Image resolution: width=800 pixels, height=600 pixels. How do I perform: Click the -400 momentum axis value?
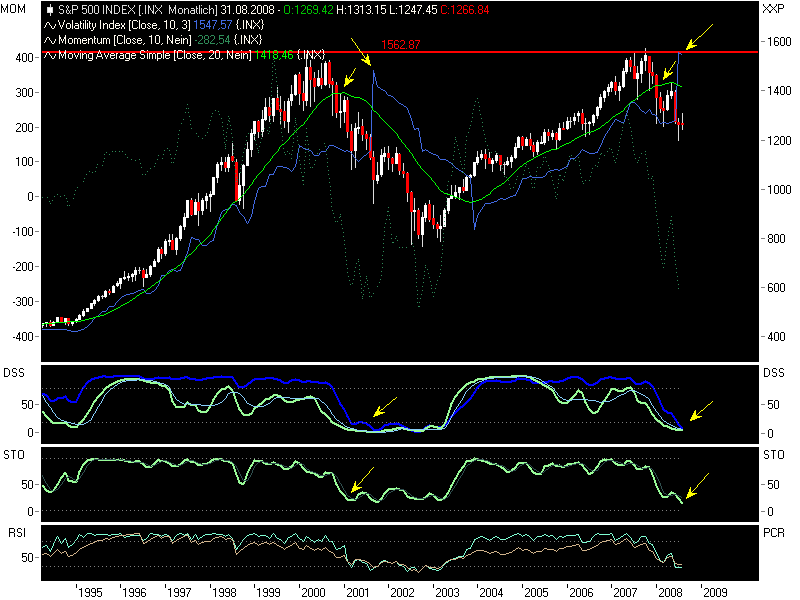pos(22,336)
